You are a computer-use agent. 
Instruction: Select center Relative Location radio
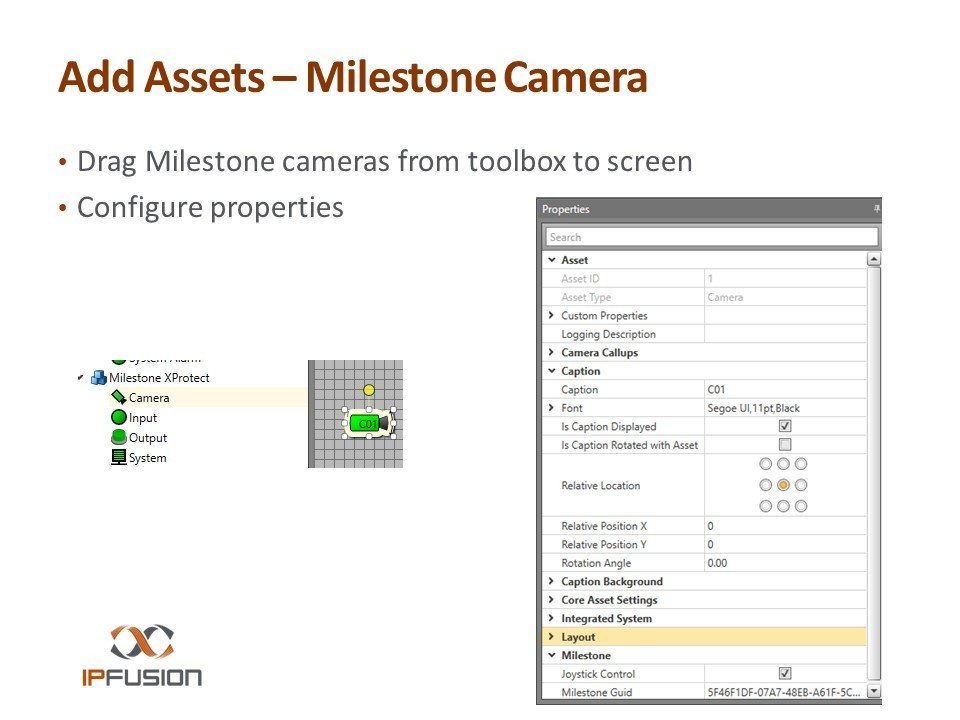(783, 485)
